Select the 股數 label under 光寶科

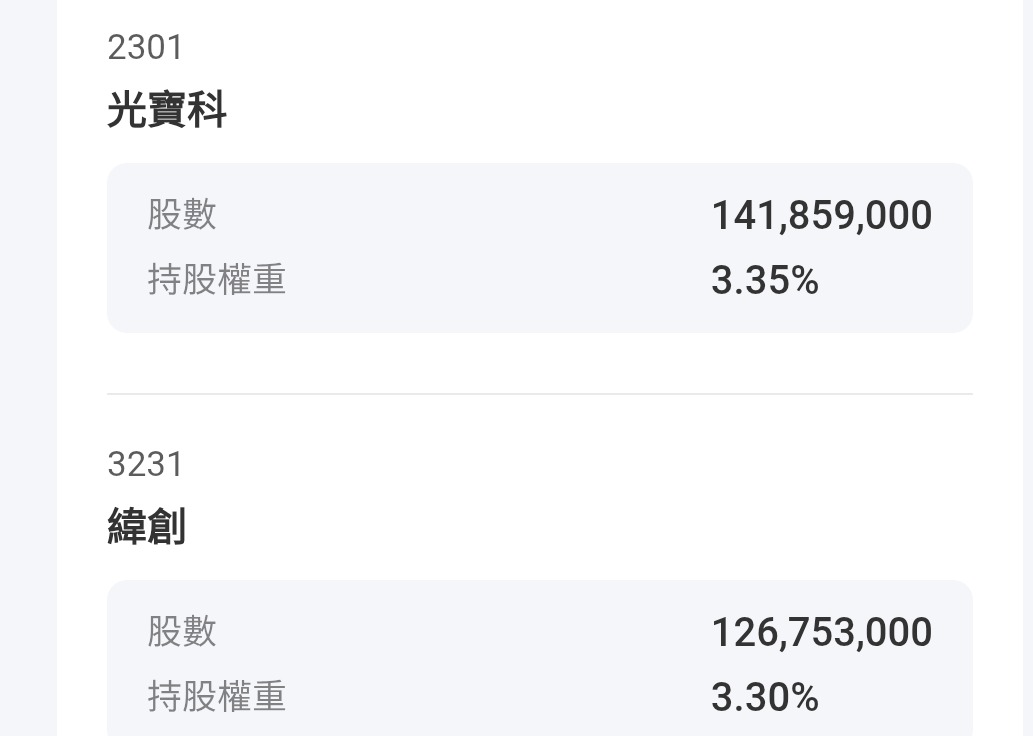pyautogui.click(x=182, y=215)
